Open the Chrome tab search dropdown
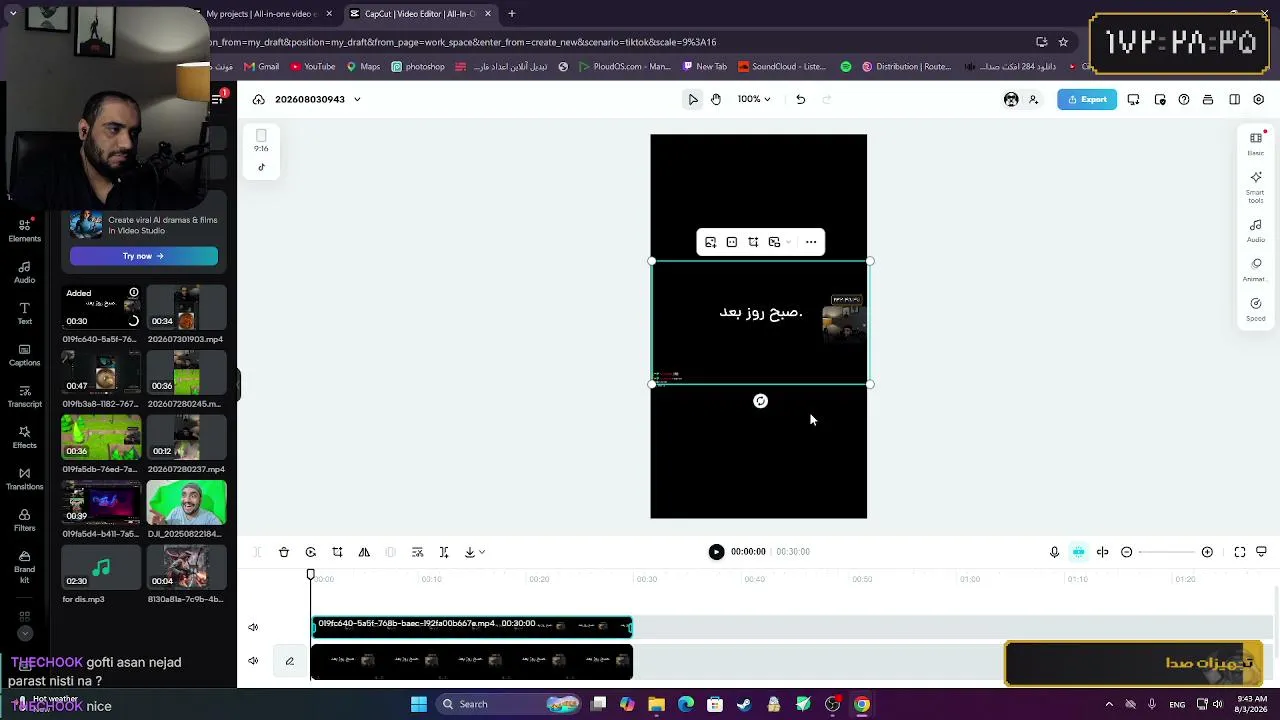Viewport: 1280px width, 720px height. (12, 14)
